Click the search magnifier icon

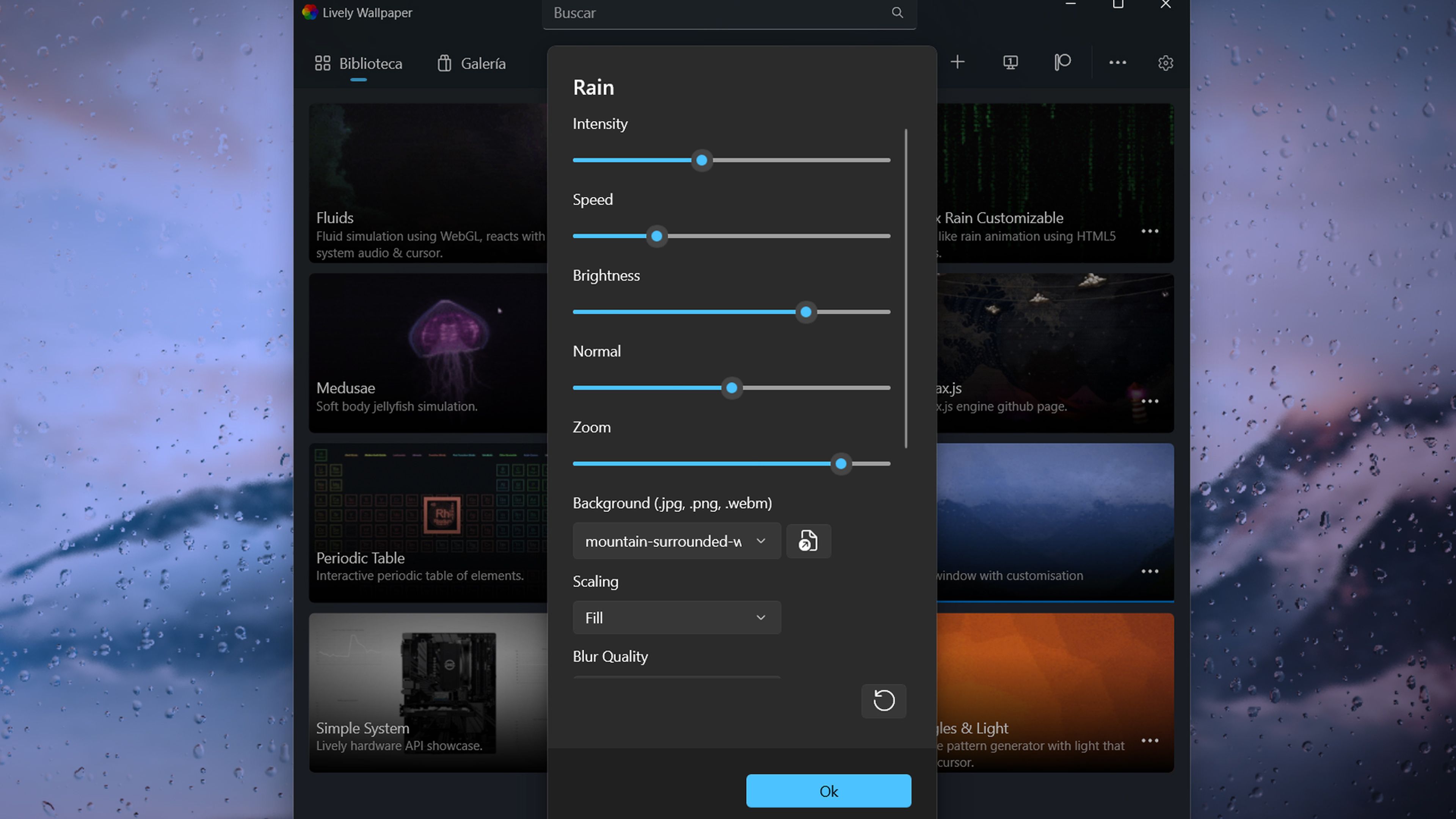(897, 13)
